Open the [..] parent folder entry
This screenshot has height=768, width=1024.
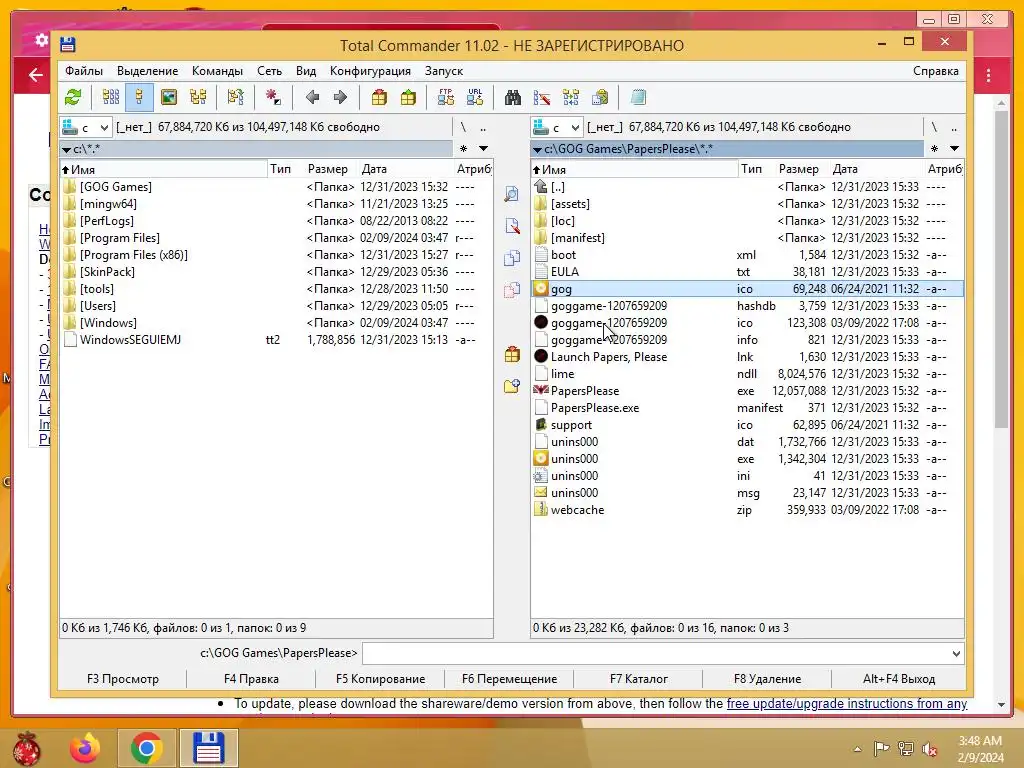pos(748,187)
